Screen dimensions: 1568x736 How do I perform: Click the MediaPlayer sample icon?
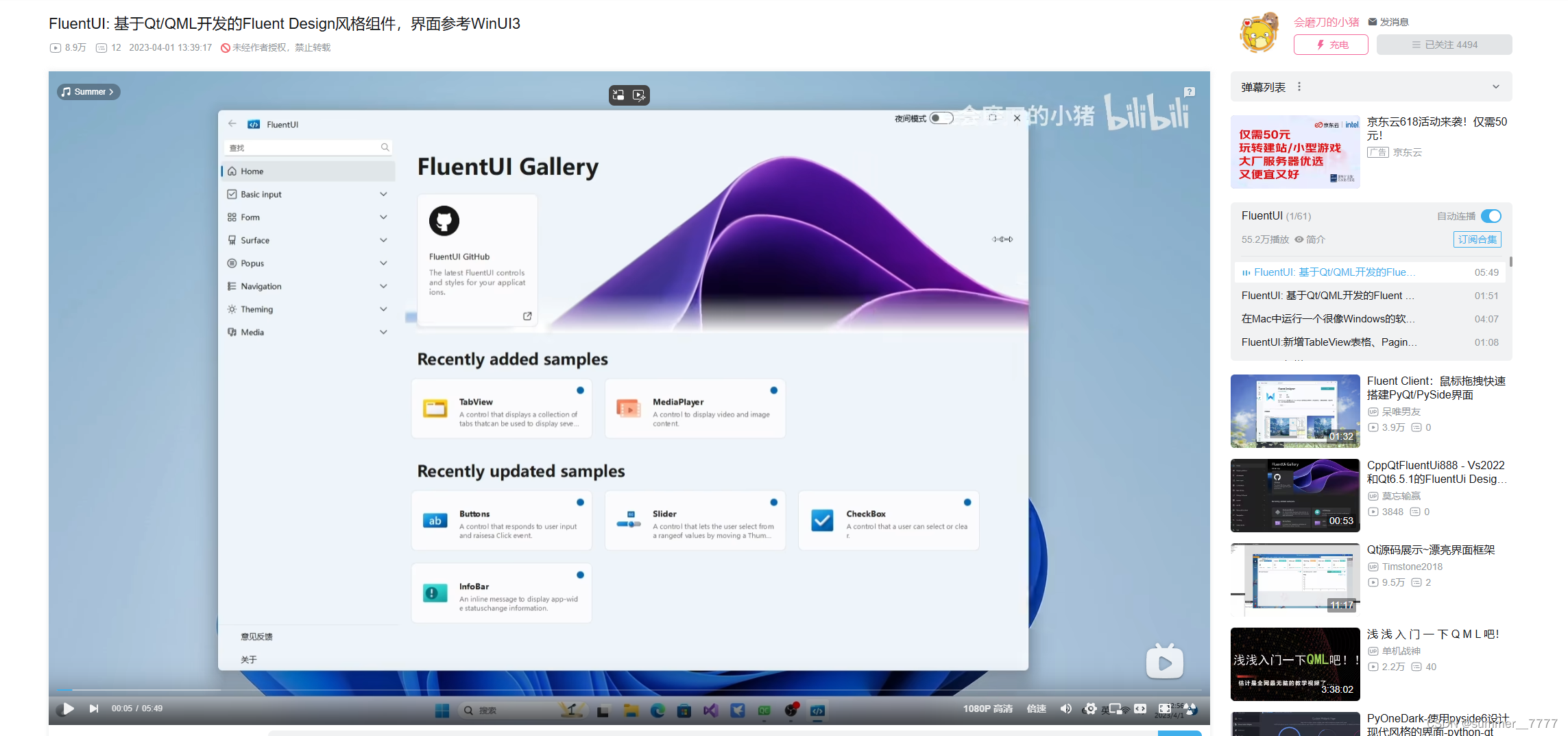[629, 408]
